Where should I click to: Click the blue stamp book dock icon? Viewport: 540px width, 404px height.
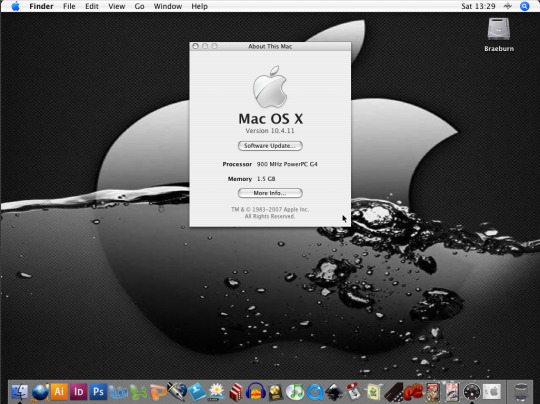197,392
